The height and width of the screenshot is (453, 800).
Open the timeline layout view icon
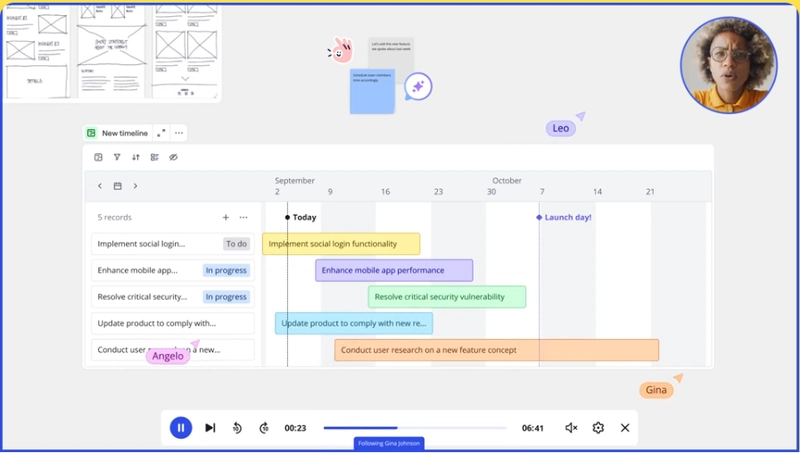(x=98, y=157)
